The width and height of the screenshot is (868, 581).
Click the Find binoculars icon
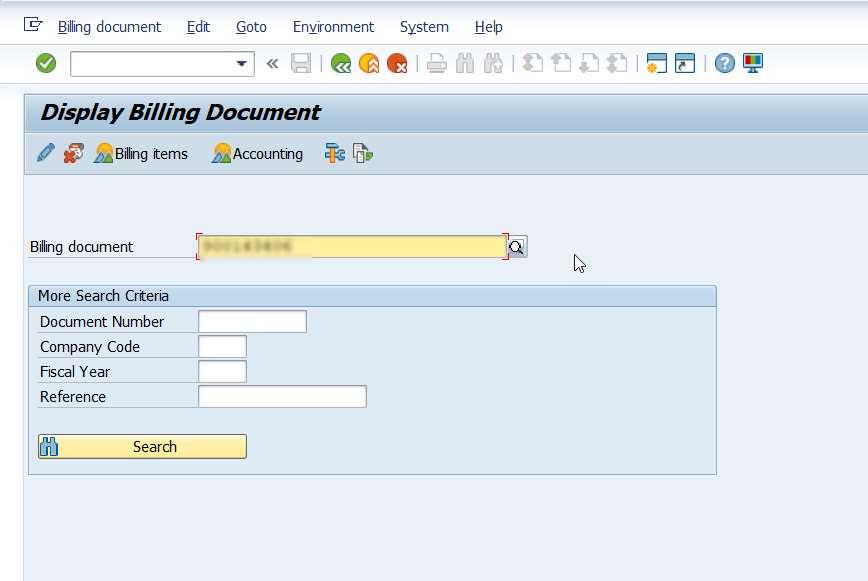[x=464, y=64]
